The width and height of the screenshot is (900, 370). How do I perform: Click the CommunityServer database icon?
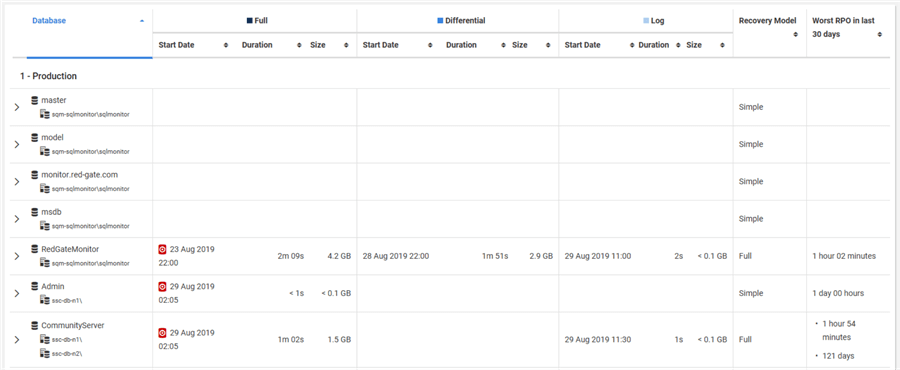click(34, 325)
